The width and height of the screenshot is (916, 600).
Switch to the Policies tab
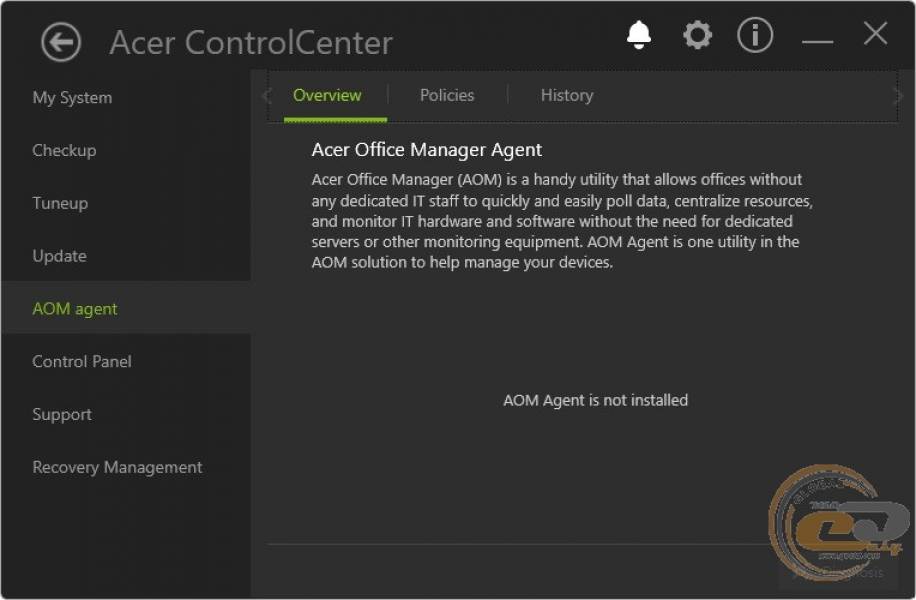(x=447, y=95)
